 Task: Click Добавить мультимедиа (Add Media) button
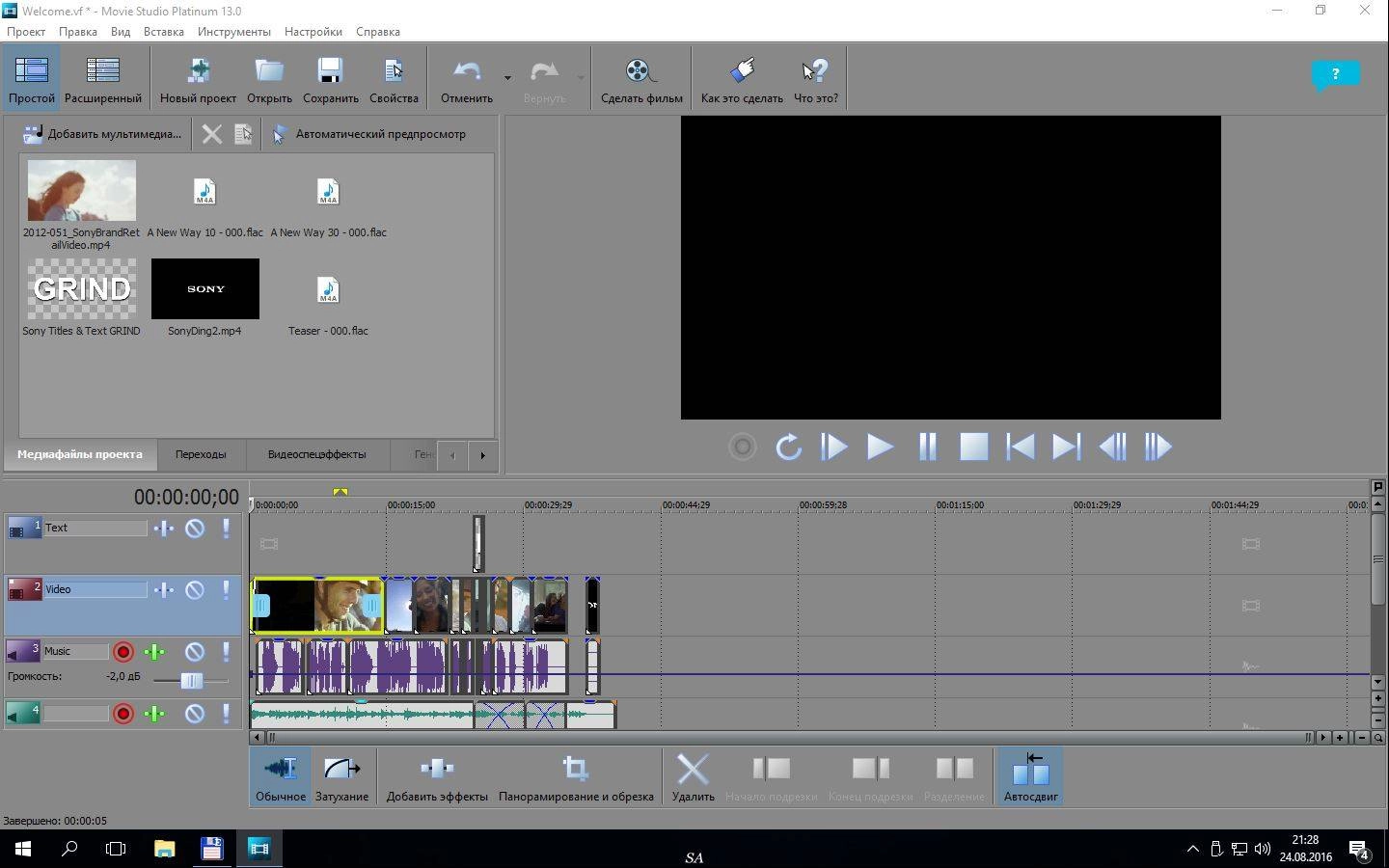coord(101,134)
